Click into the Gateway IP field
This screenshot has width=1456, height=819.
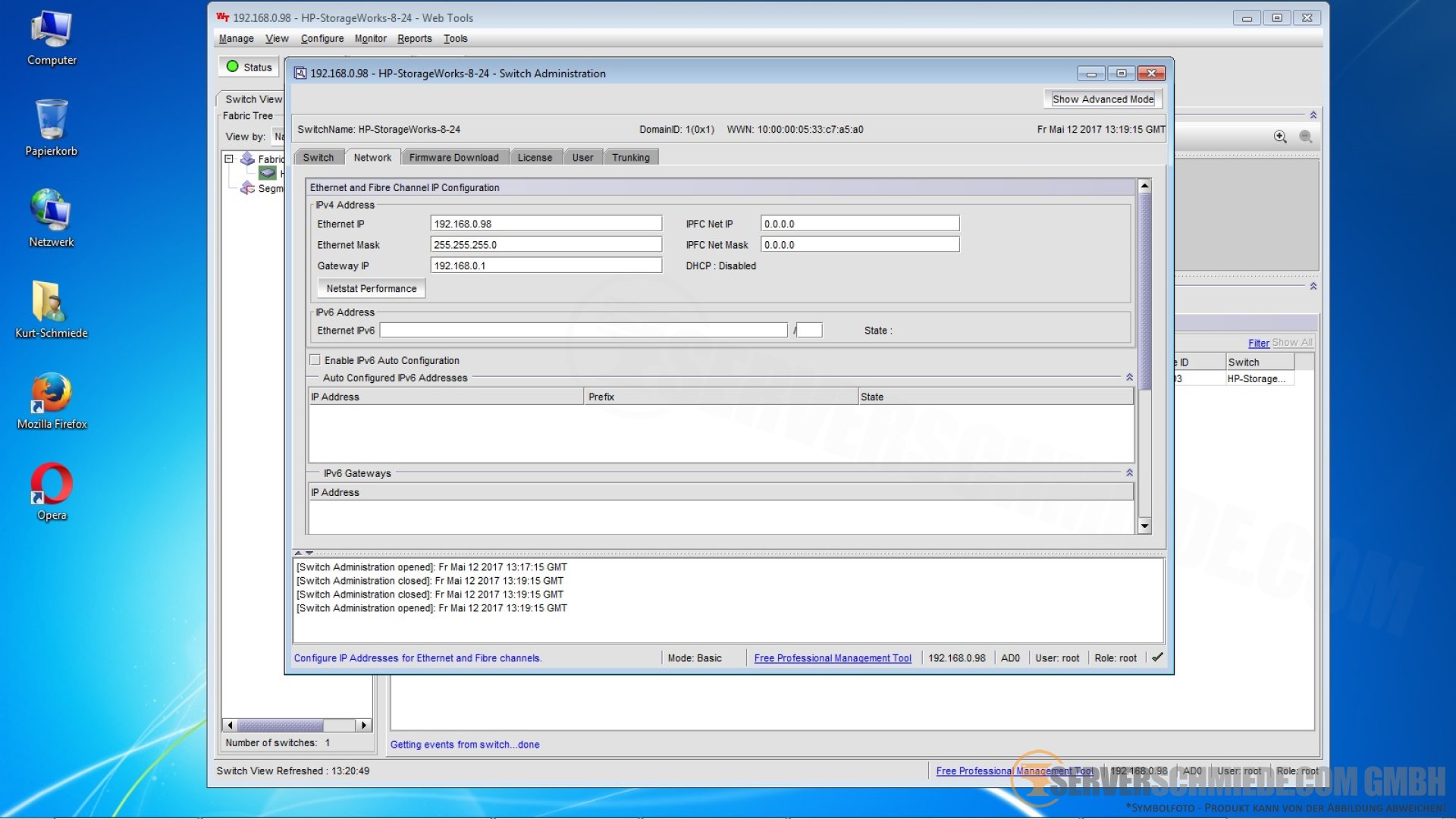(545, 265)
